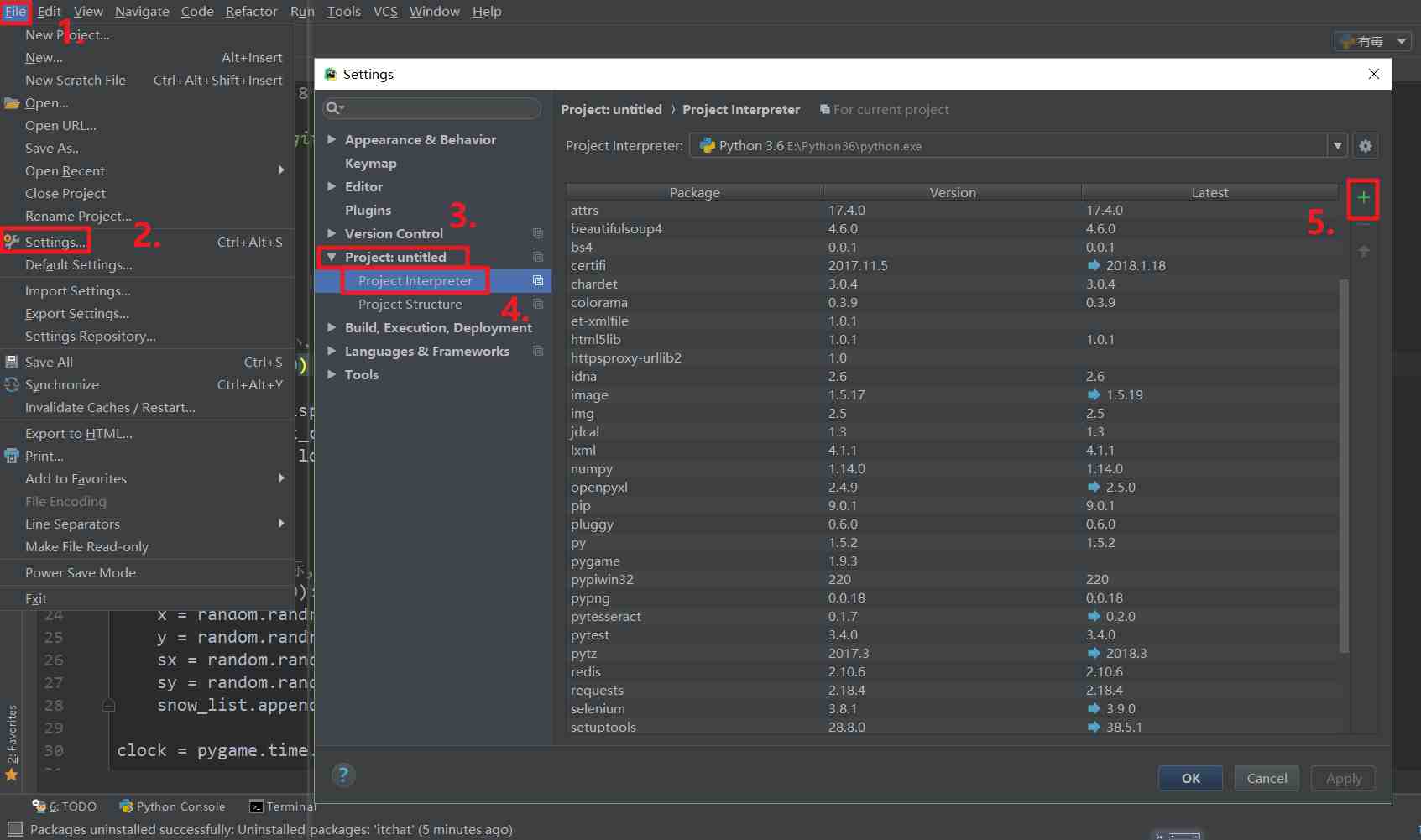Image resolution: width=1421 pixels, height=840 pixels.
Task: Click the copy icon beside Project: untitled
Action: point(538,257)
